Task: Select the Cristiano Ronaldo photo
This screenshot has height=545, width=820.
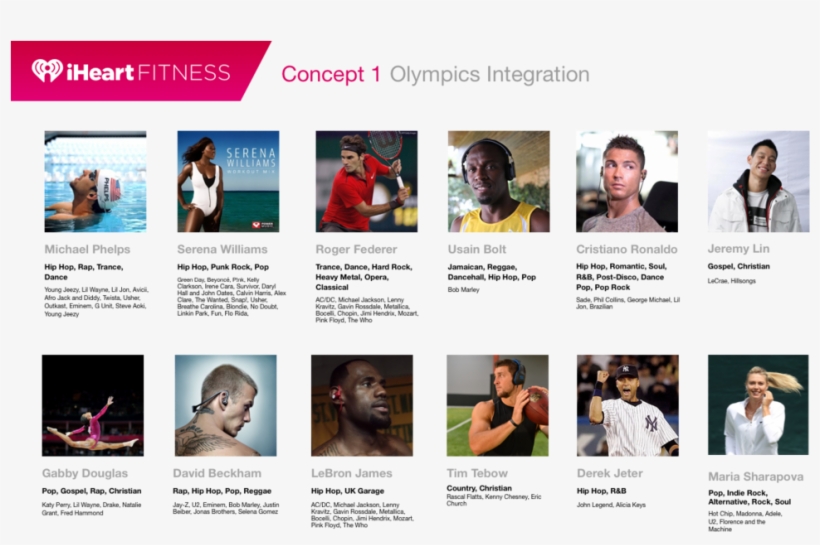Action: click(x=627, y=181)
